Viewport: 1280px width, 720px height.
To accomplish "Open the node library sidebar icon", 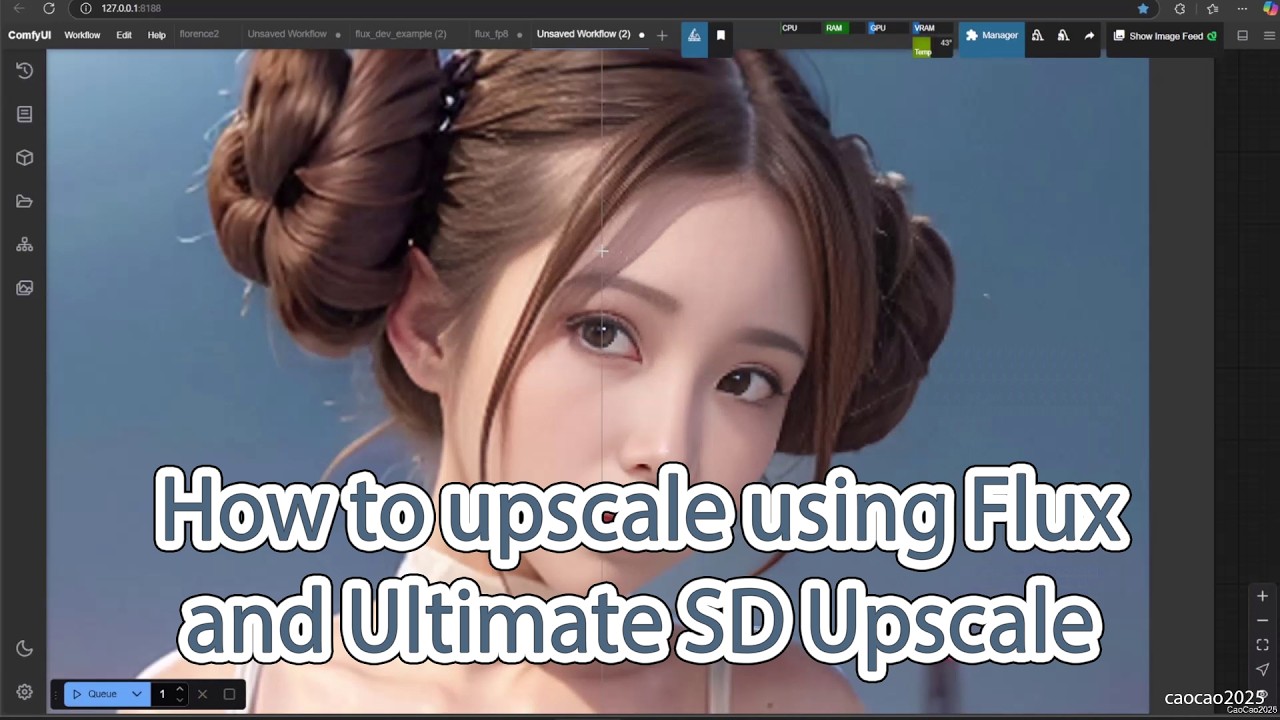I will point(25,114).
